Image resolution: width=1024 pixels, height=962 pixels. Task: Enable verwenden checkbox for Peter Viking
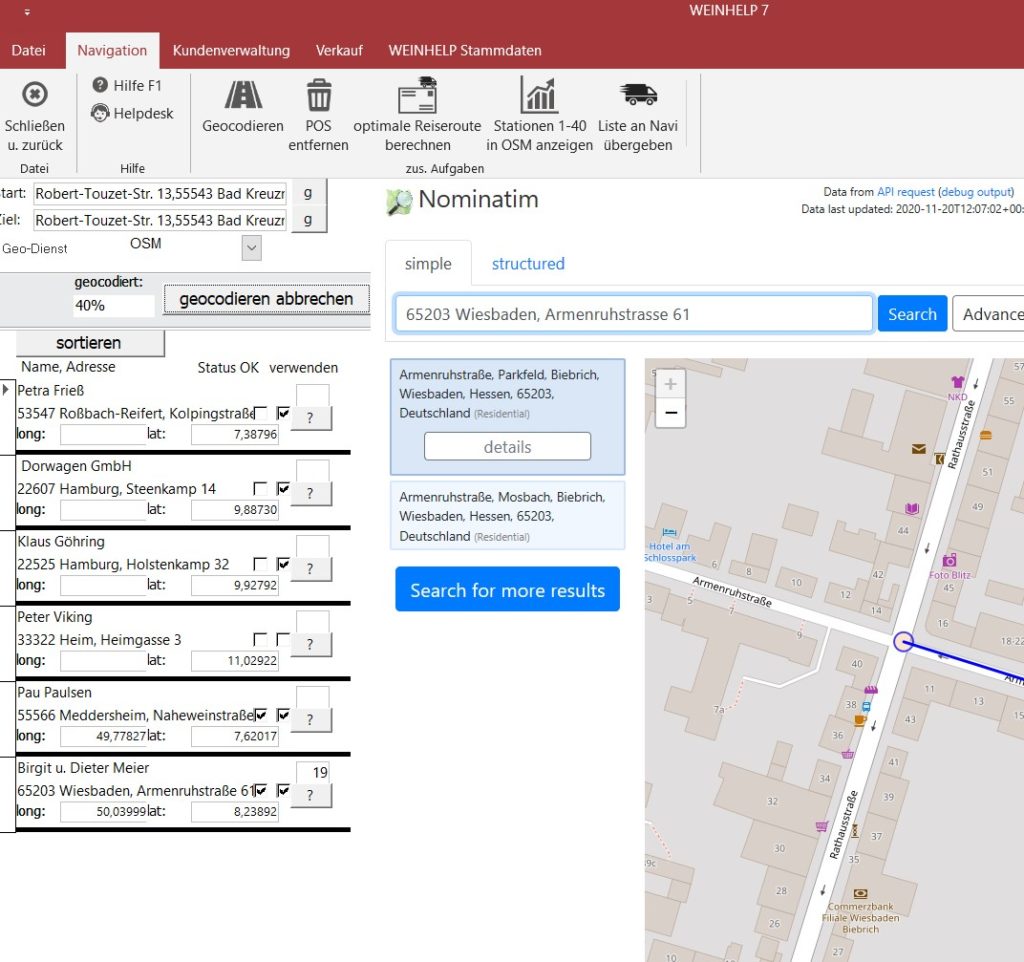pos(283,640)
